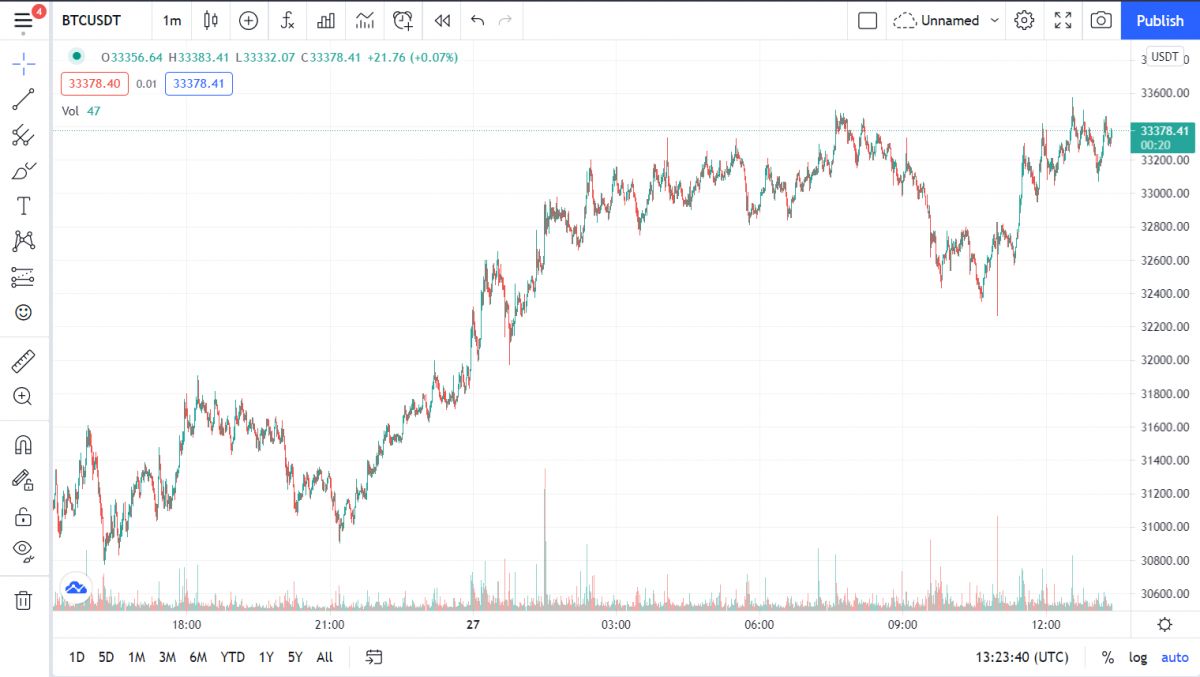Viewport: 1200px width, 677px height.
Task: Open indicator templates
Action: point(365,20)
